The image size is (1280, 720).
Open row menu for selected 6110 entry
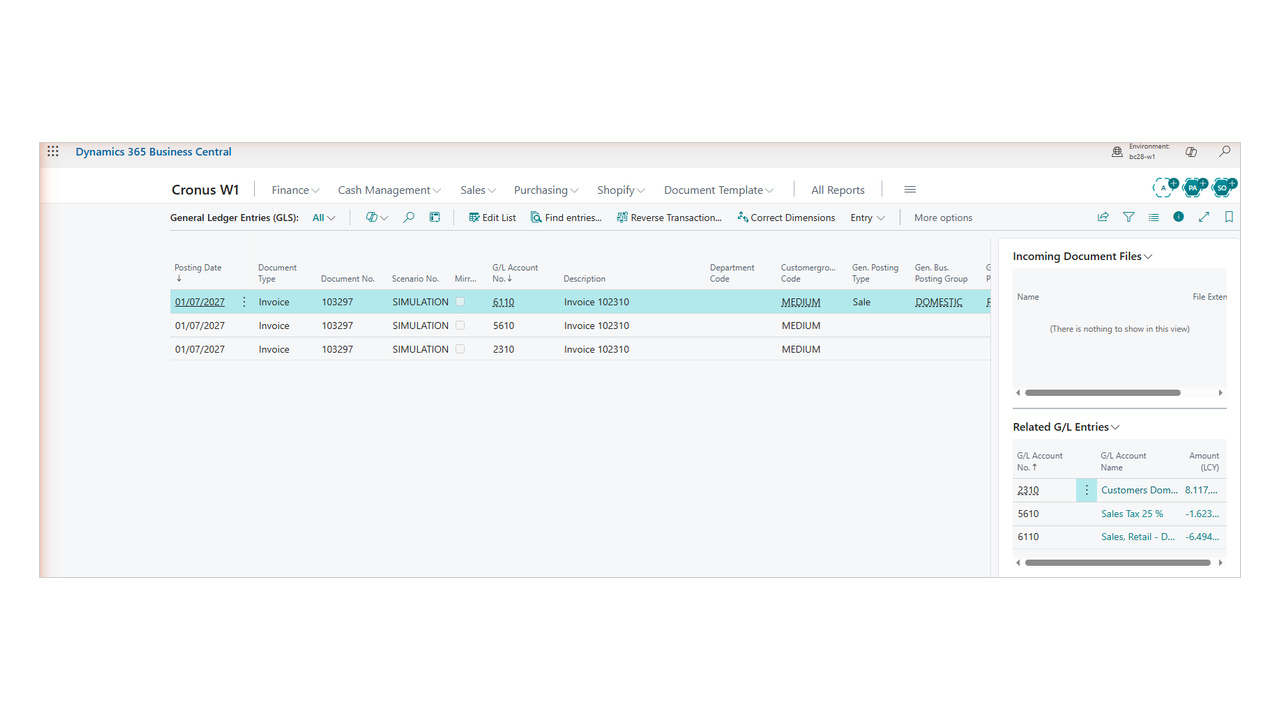[x=244, y=302]
